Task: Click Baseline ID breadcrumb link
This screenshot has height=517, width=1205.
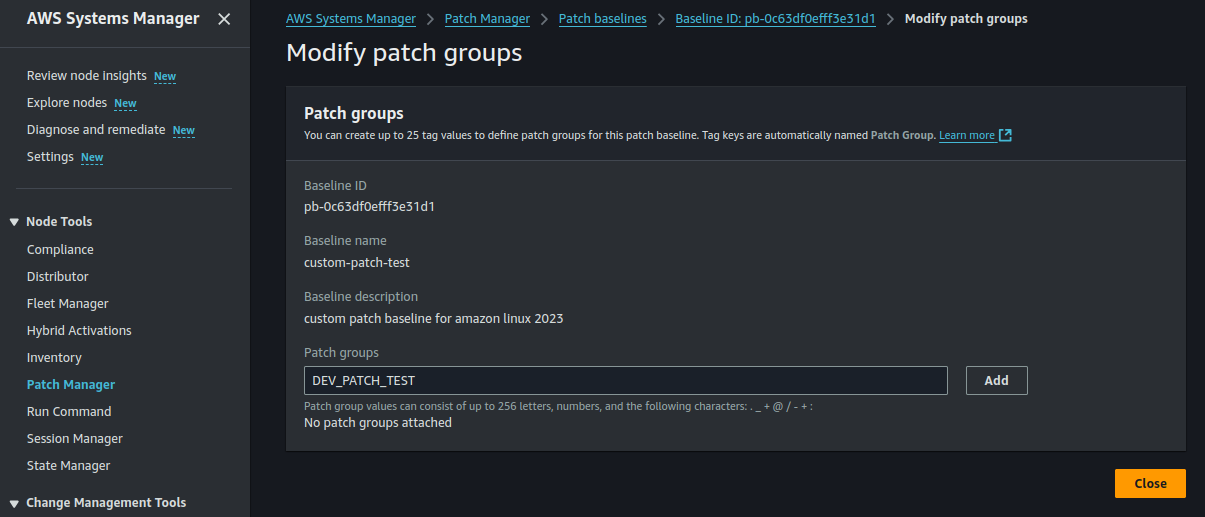Action: pos(775,19)
